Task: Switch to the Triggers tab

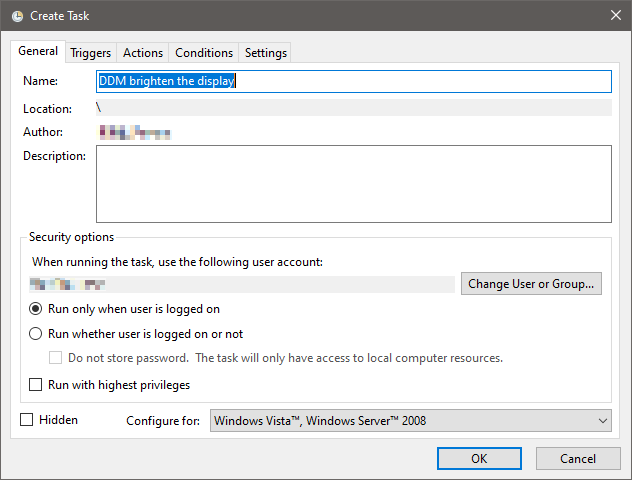Action: point(91,53)
